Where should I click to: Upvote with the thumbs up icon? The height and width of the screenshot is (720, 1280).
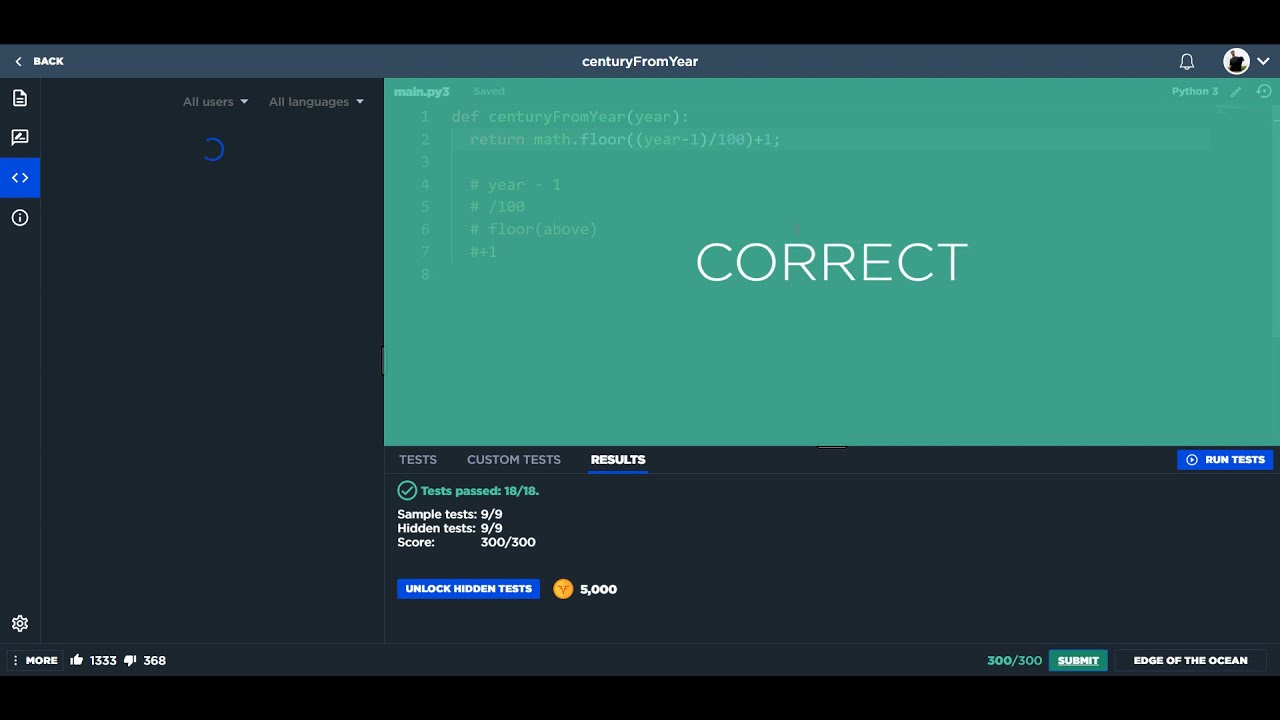[77, 660]
